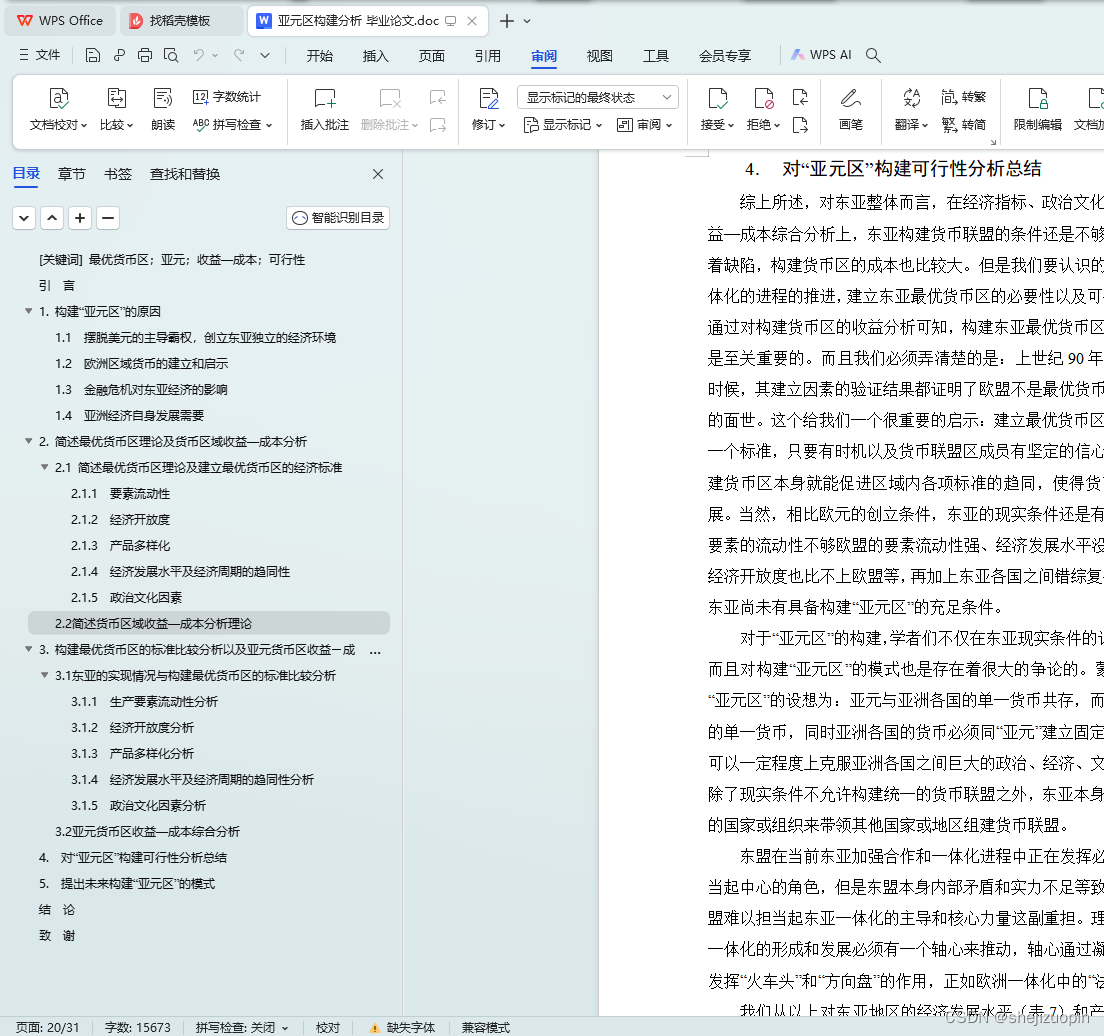The height and width of the screenshot is (1036, 1104).
Task: Collapse section 3. 构建最优货币区的标准比较分析
Action: [x=29, y=649]
